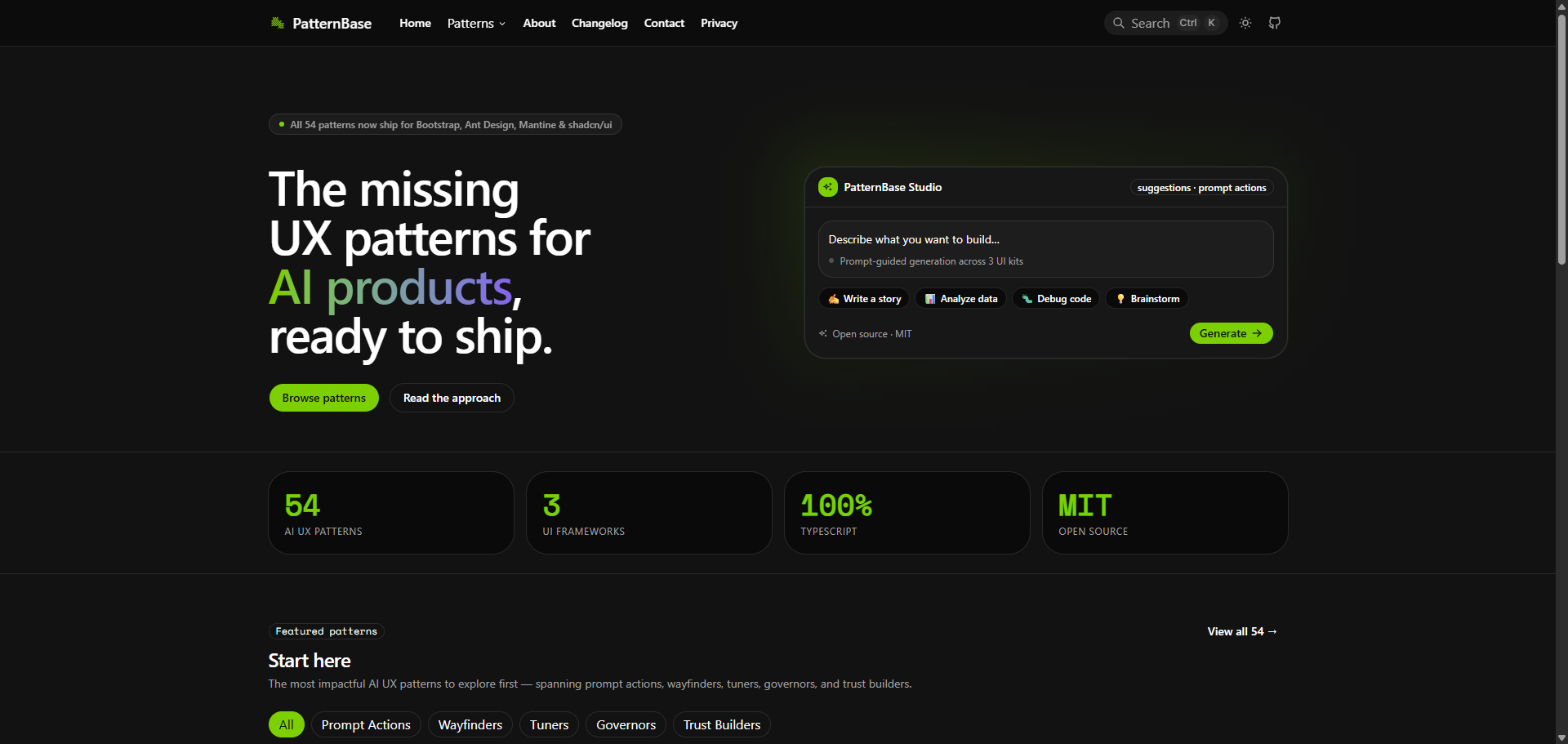Click the Open source · MIT text
Image resolution: width=1568 pixels, height=744 pixels.
tap(871, 334)
